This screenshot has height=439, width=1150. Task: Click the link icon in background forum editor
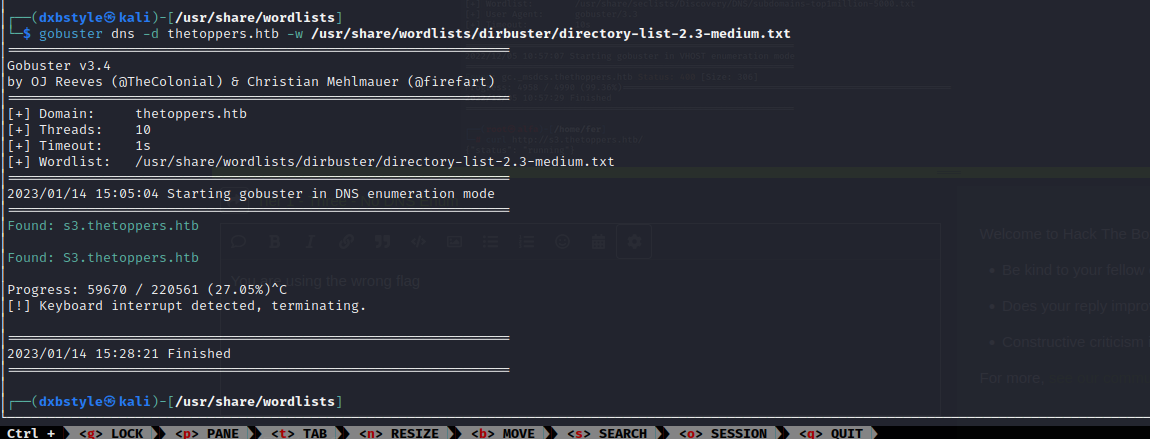(346, 242)
